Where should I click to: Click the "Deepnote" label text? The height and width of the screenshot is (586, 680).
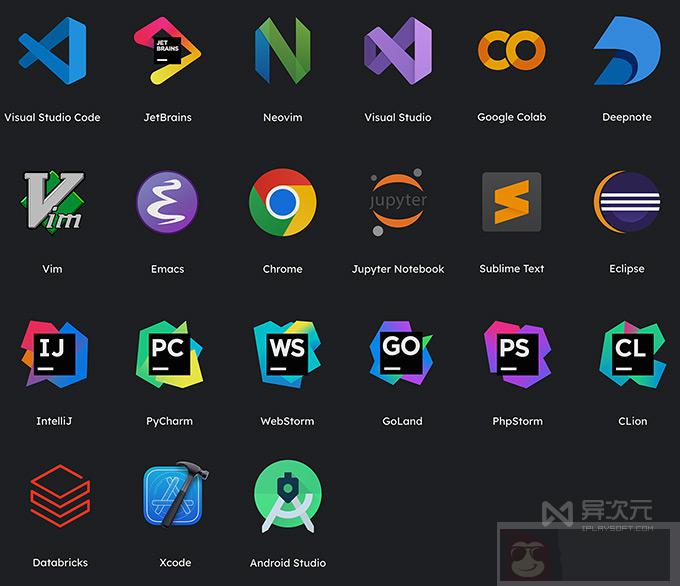pyautogui.click(x=627, y=117)
